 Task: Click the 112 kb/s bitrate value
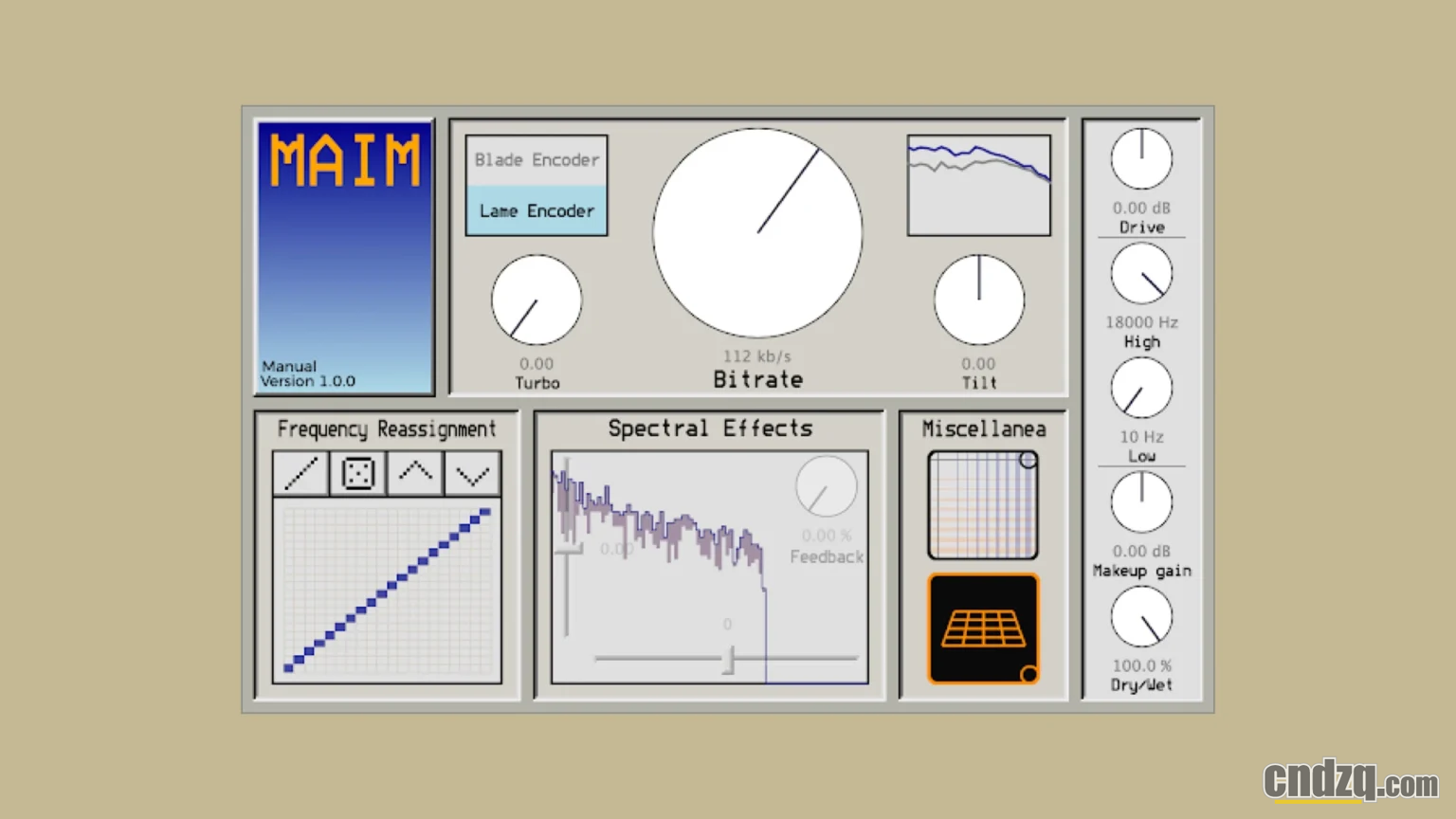tap(756, 356)
